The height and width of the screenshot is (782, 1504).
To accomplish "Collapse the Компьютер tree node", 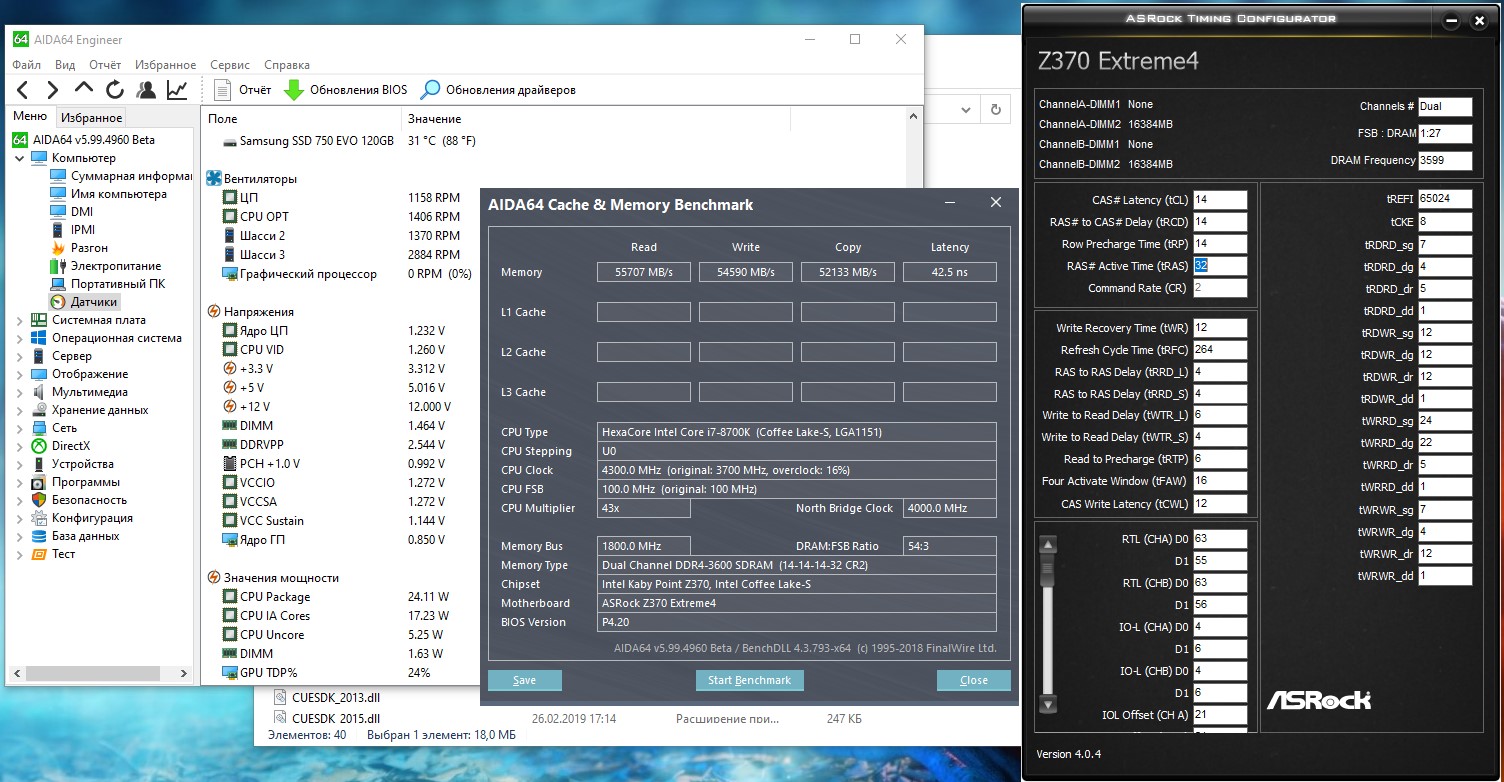I will click(x=19, y=158).
